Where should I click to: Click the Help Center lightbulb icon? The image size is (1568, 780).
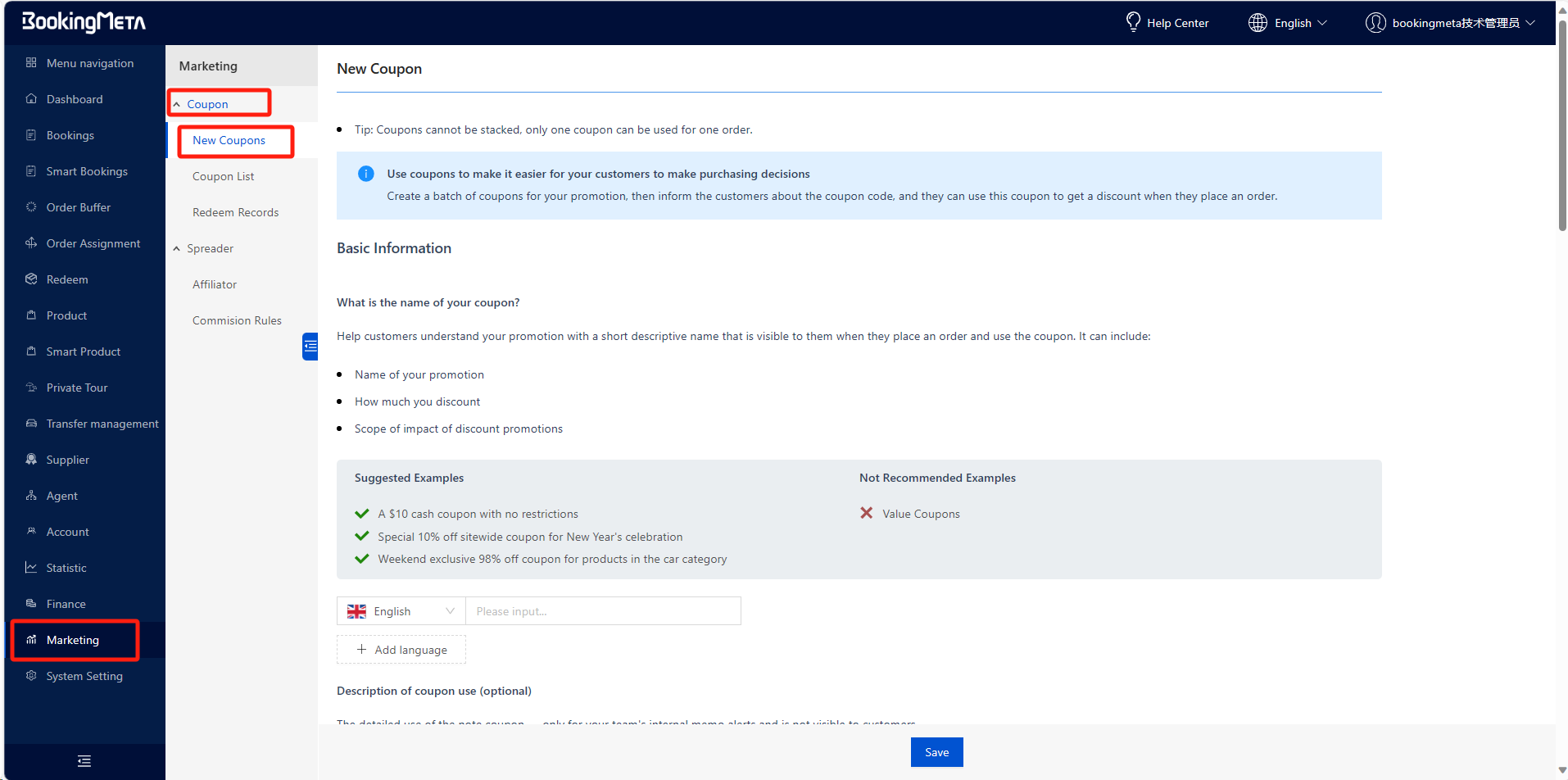pyautogui.click(x=1133, y=22)
